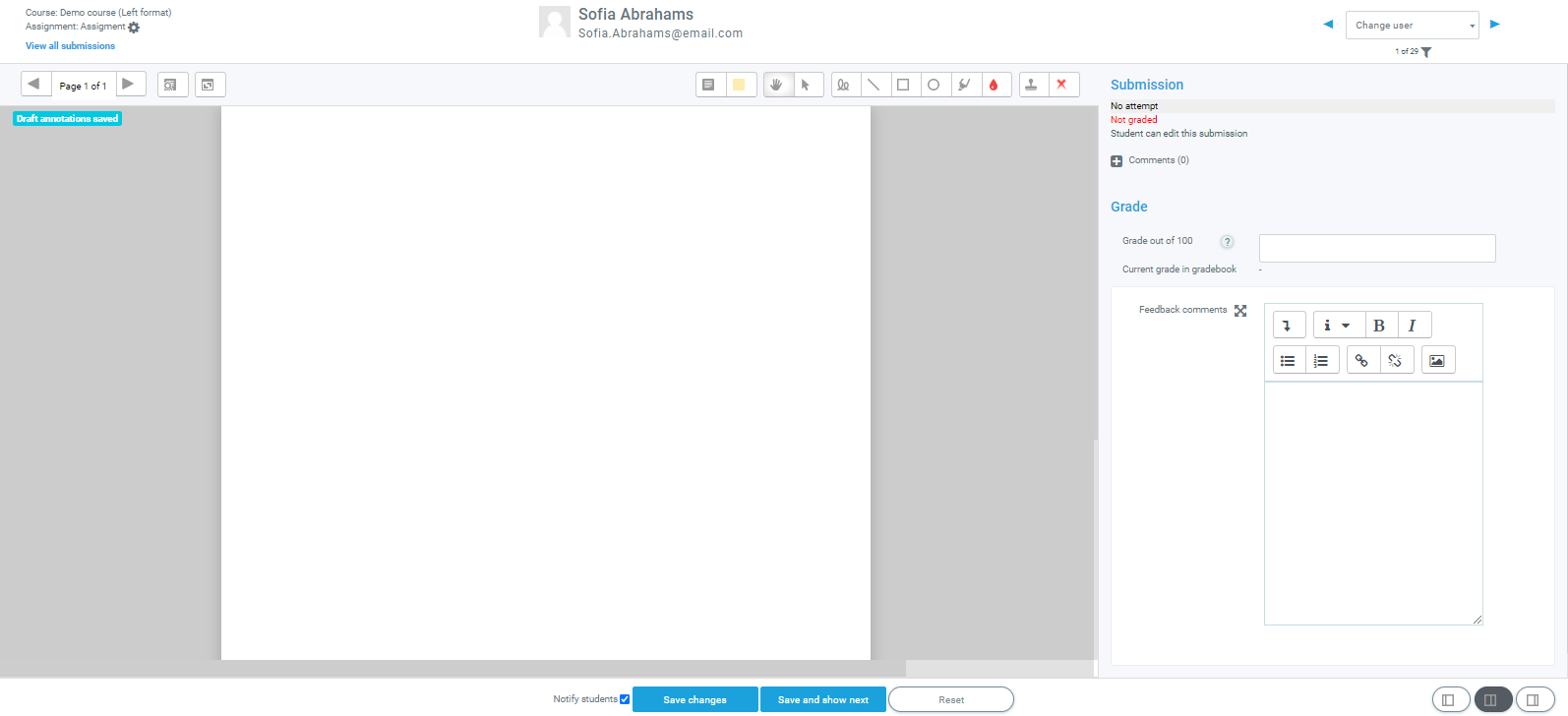Viewport: 1568px width, 716px height.
Task: Activate the Highlighter tool
Action: 964,86
